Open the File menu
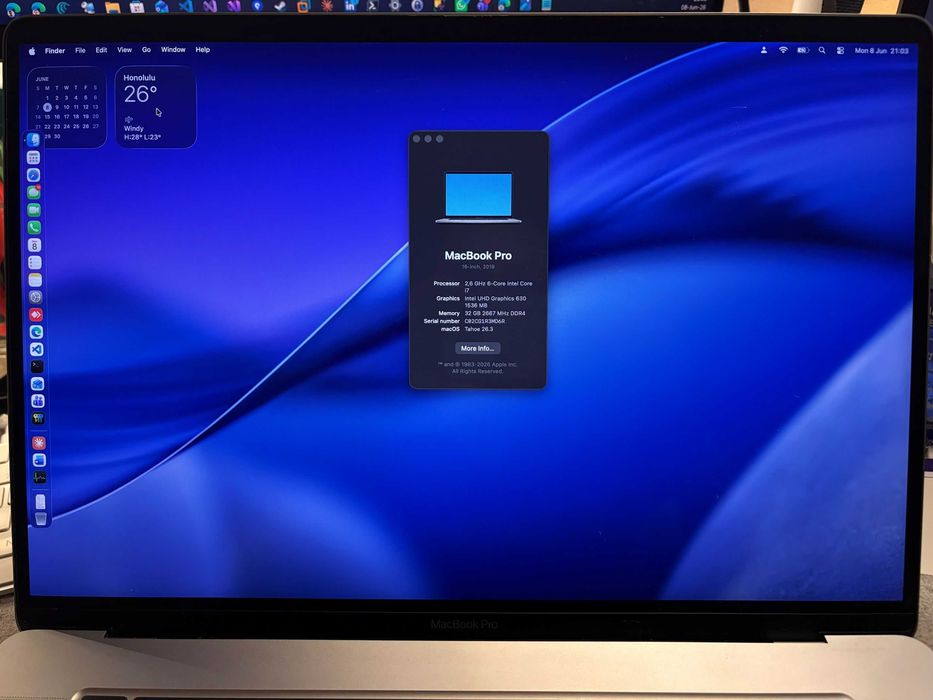The height and width of the screenshot is (700, 933). [80, 51]
